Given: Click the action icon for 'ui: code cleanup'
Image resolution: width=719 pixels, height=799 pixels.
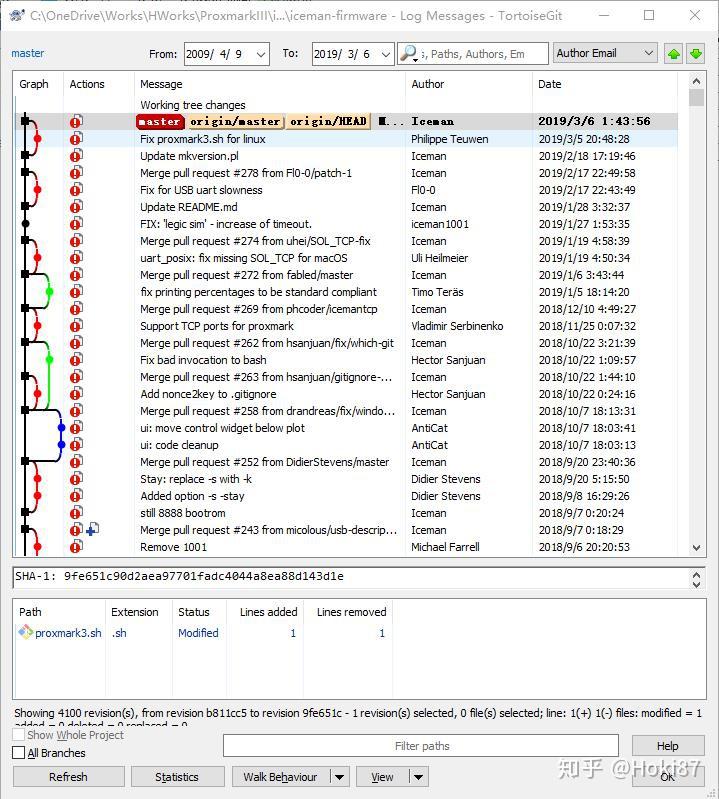Looking at the screenshot, I should (x=76, y=445).
